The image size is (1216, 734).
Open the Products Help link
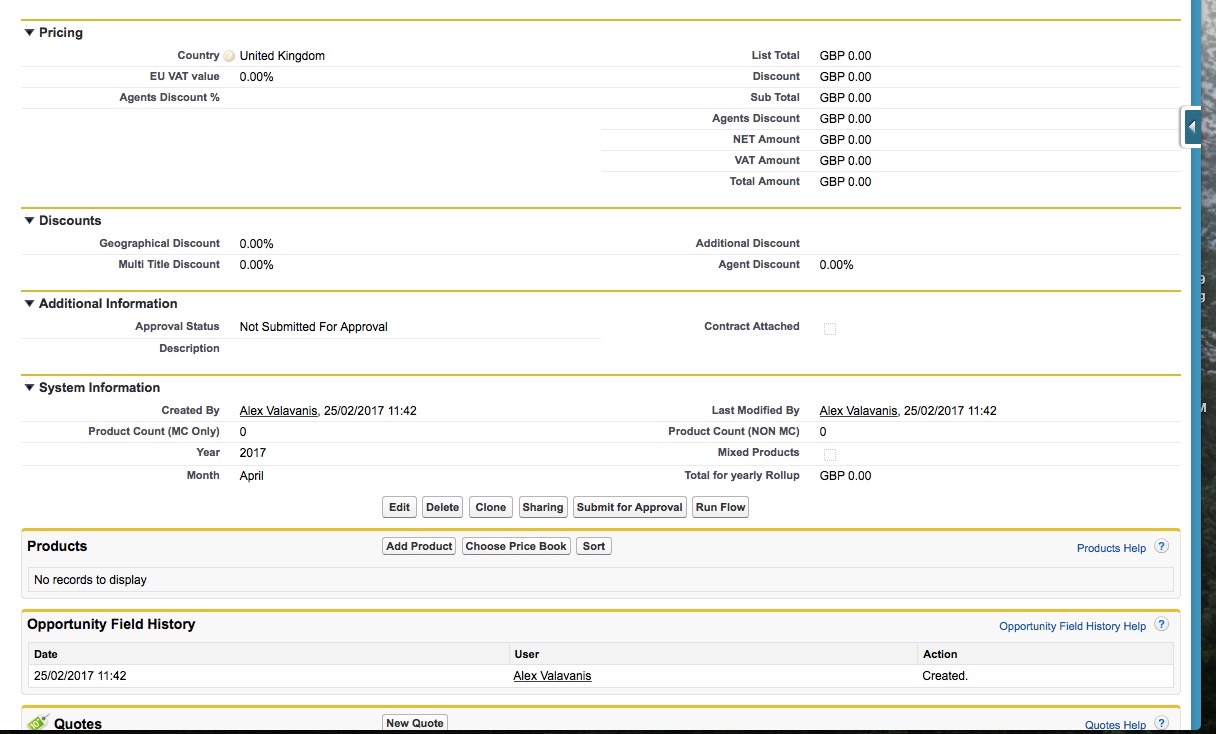click(1111, 548)
